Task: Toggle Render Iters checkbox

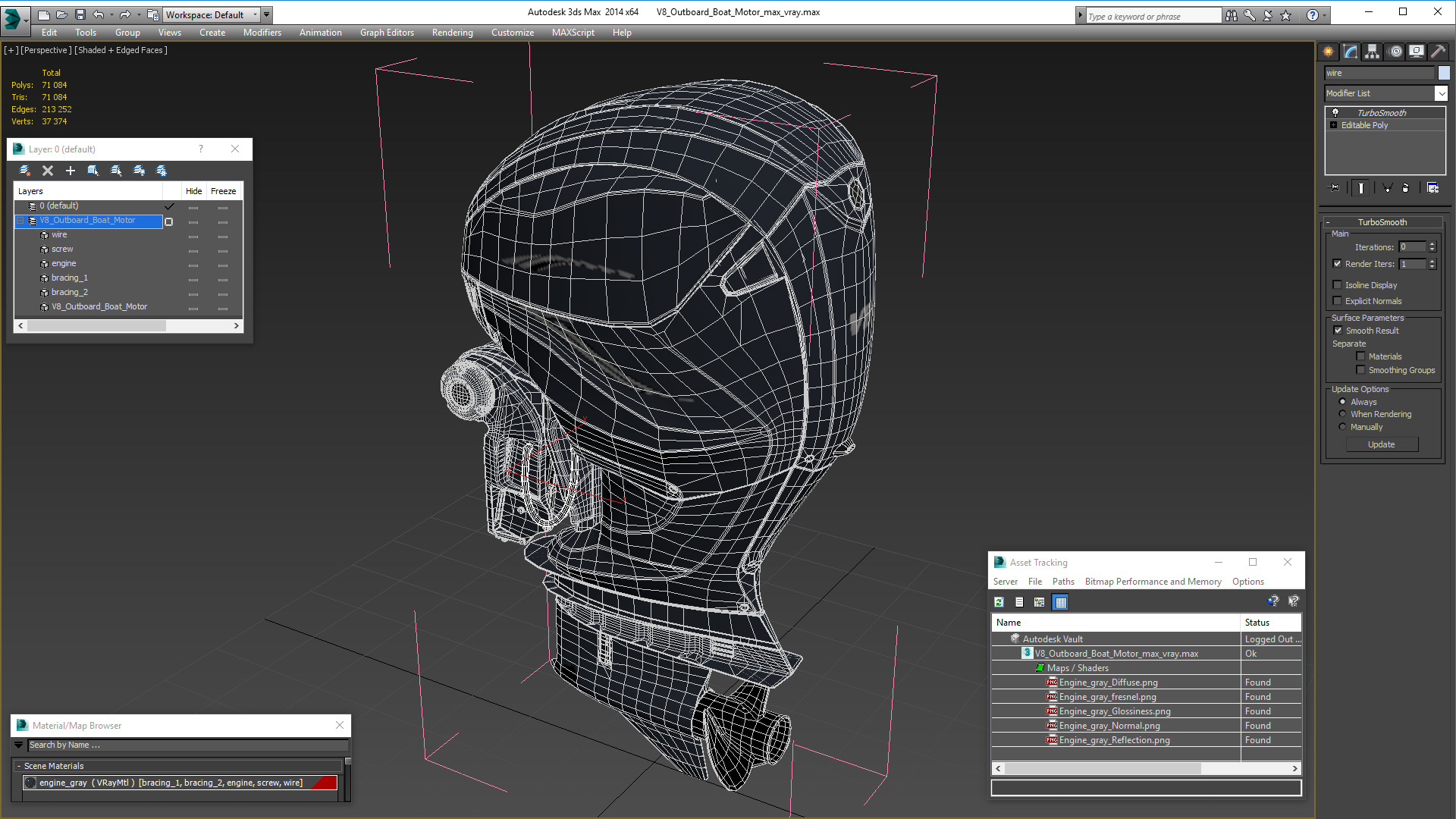Action: click(1338, 264)
